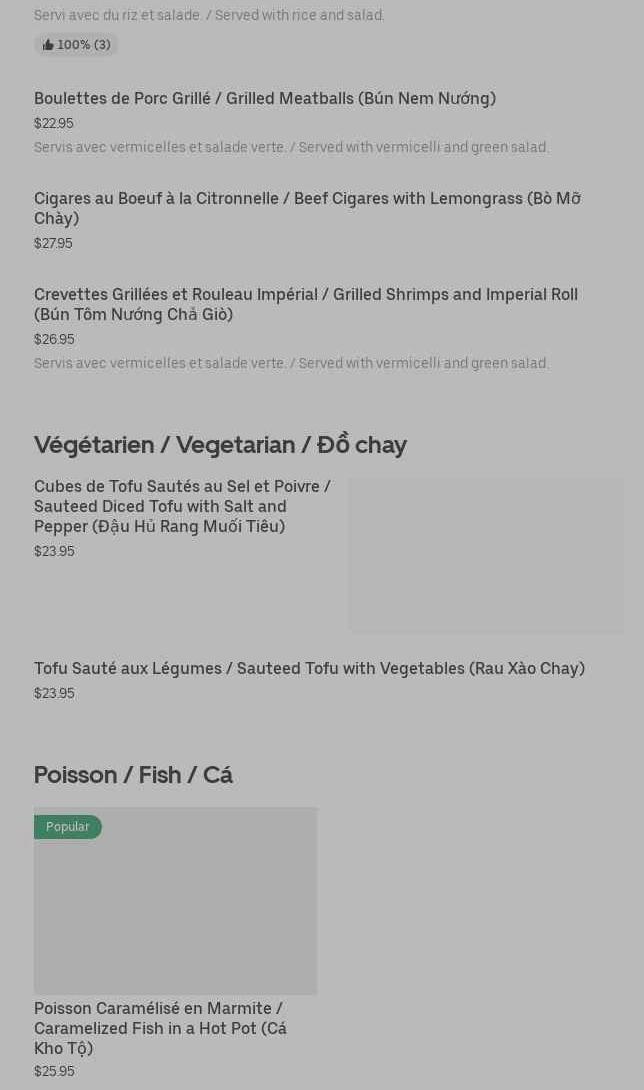Image resolution: width=644 pixels, height=1090 pixels.
Task: Click grilled meatballs vermicelli description text
Action: 291,147
